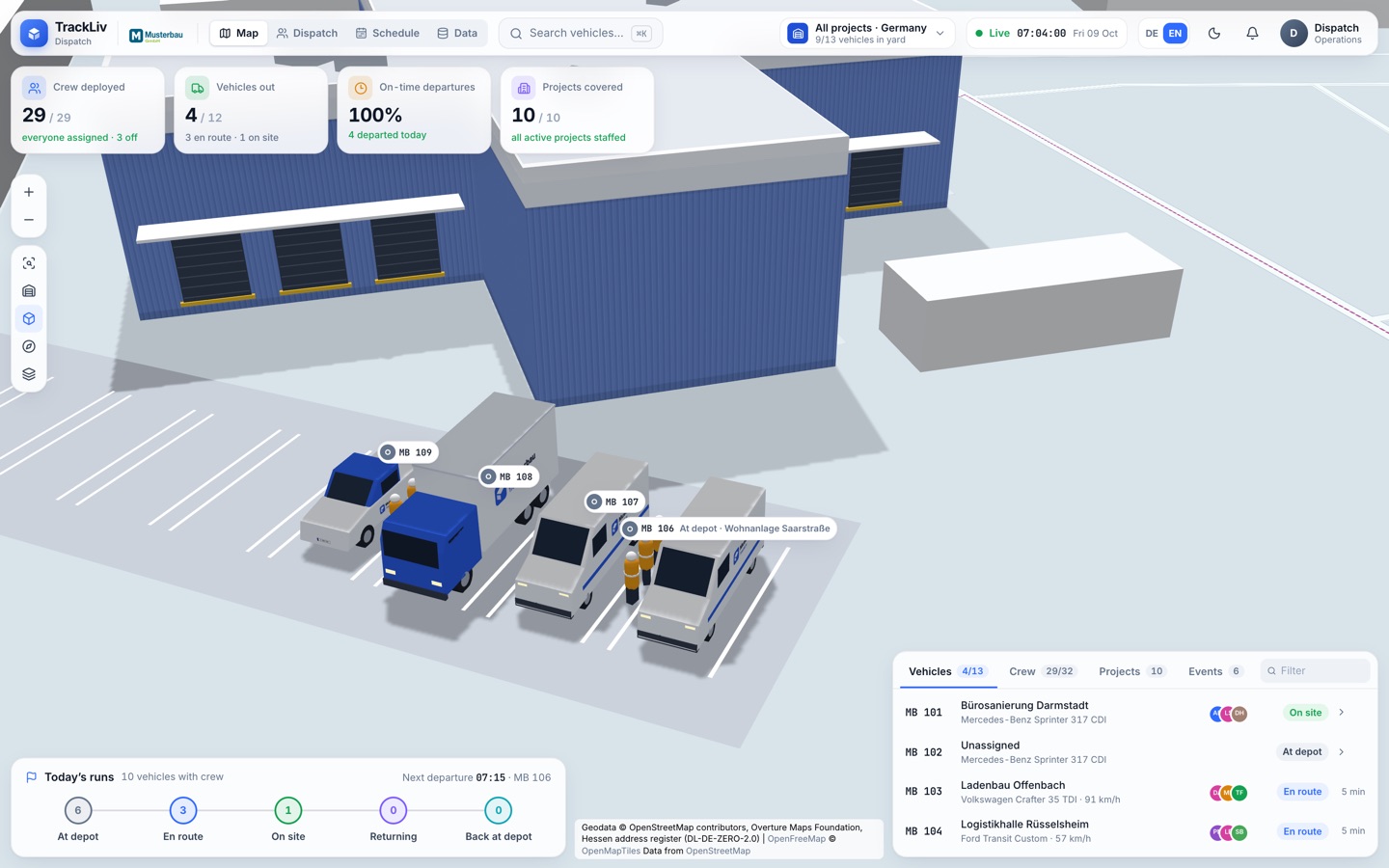The image size is (1389, 868).
Task: Switch the language to DE
Action: (x=1152, y=34)
